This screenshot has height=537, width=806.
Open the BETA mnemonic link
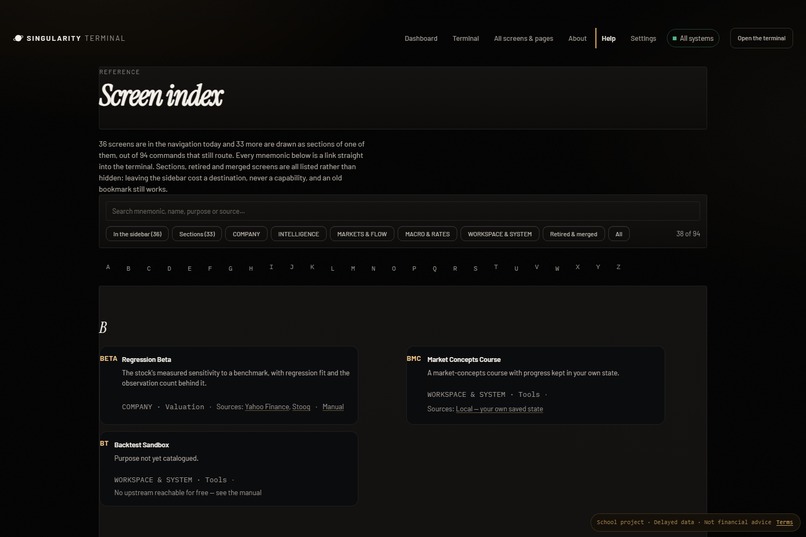pos(108,359)
